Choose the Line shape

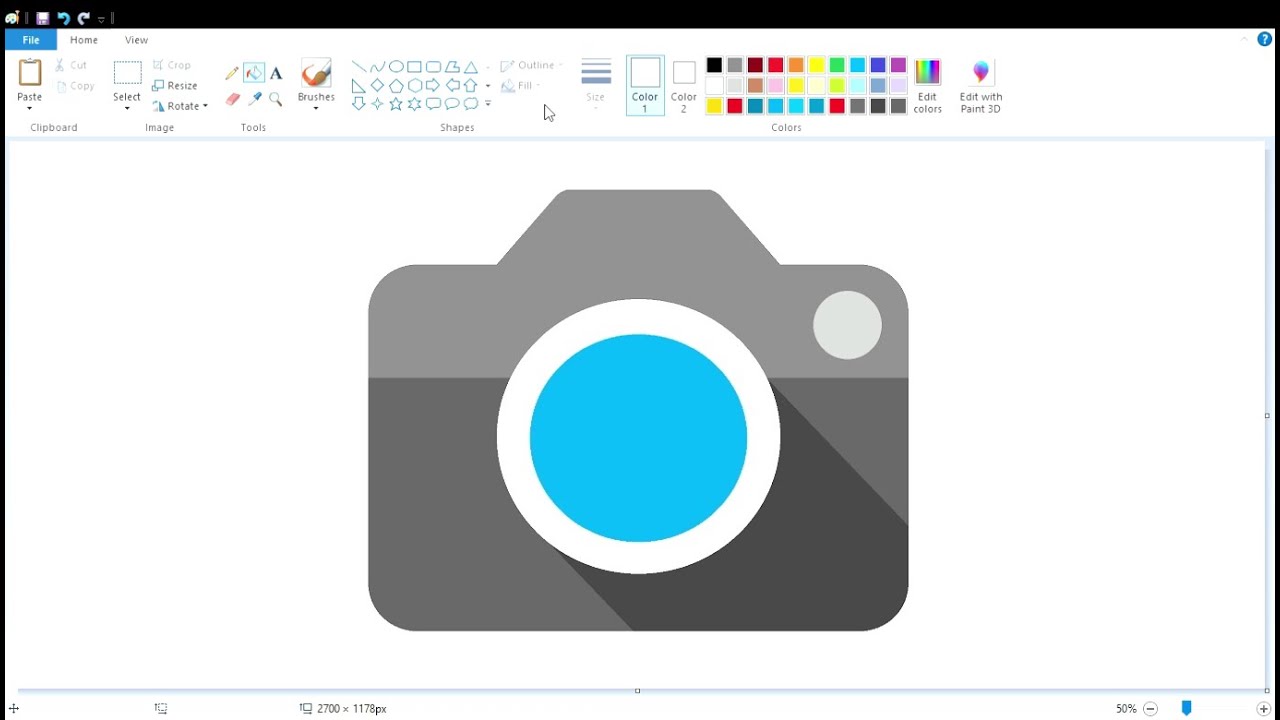coord(358,67)
